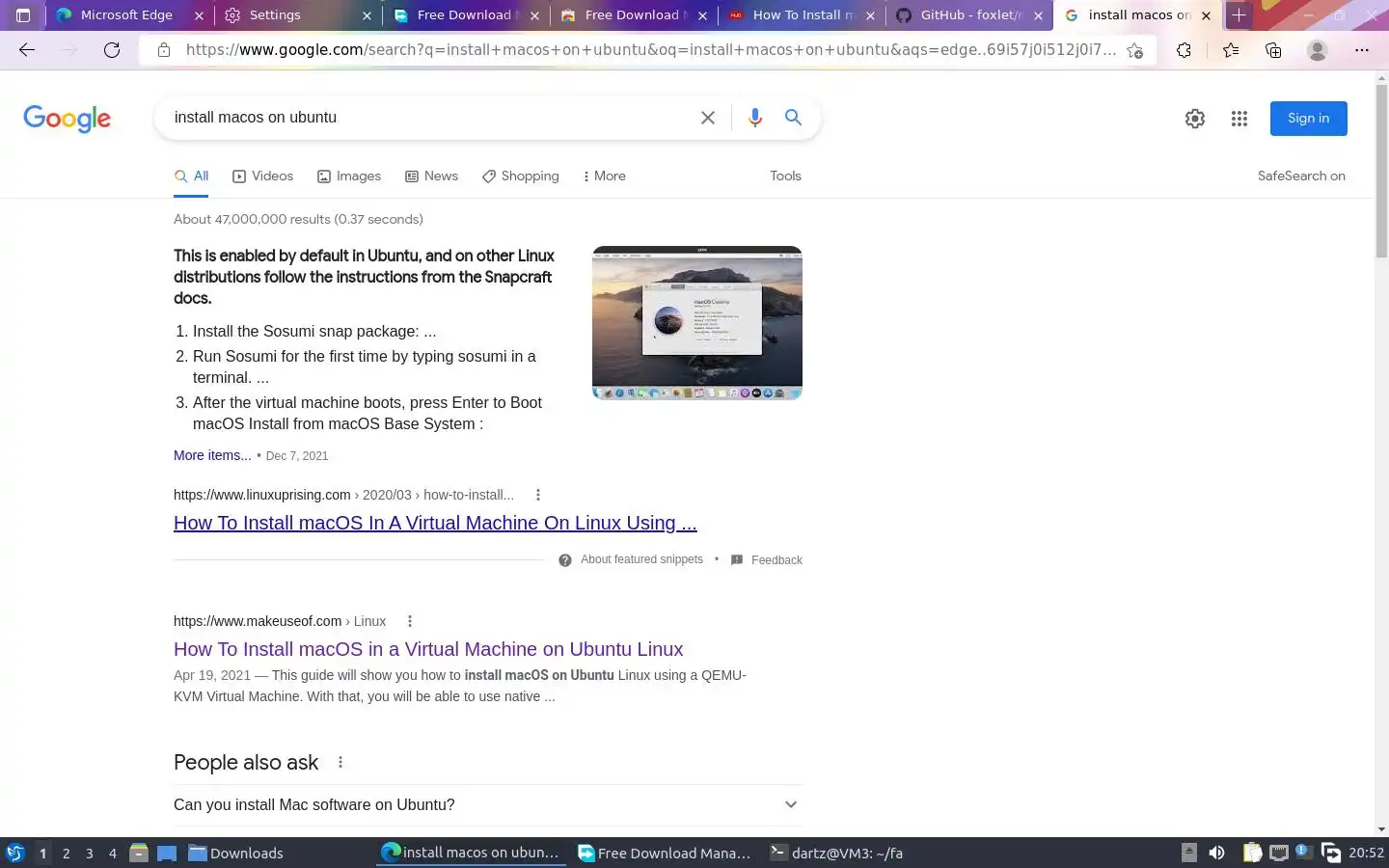Screen dimensions: 1389x868
Task: Submit search with magnifier icon
Action: pyautogui.click(x=793, y=118)
